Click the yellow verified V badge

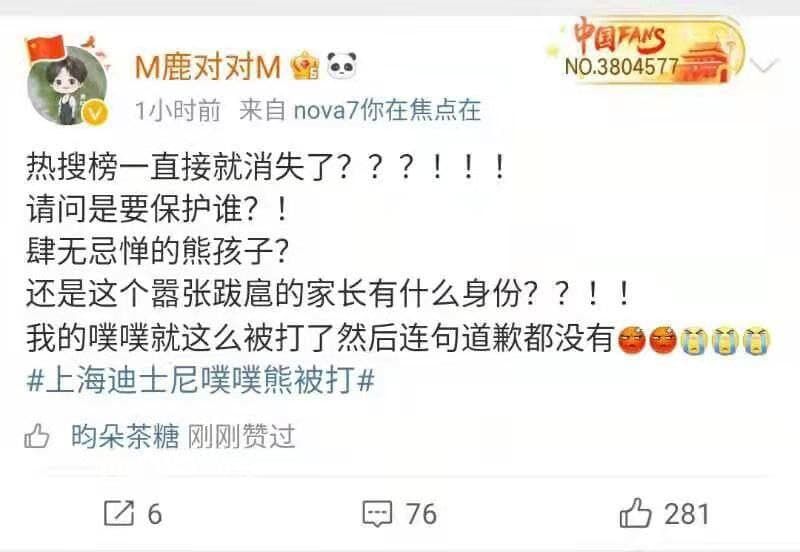(x=95, y=112)
